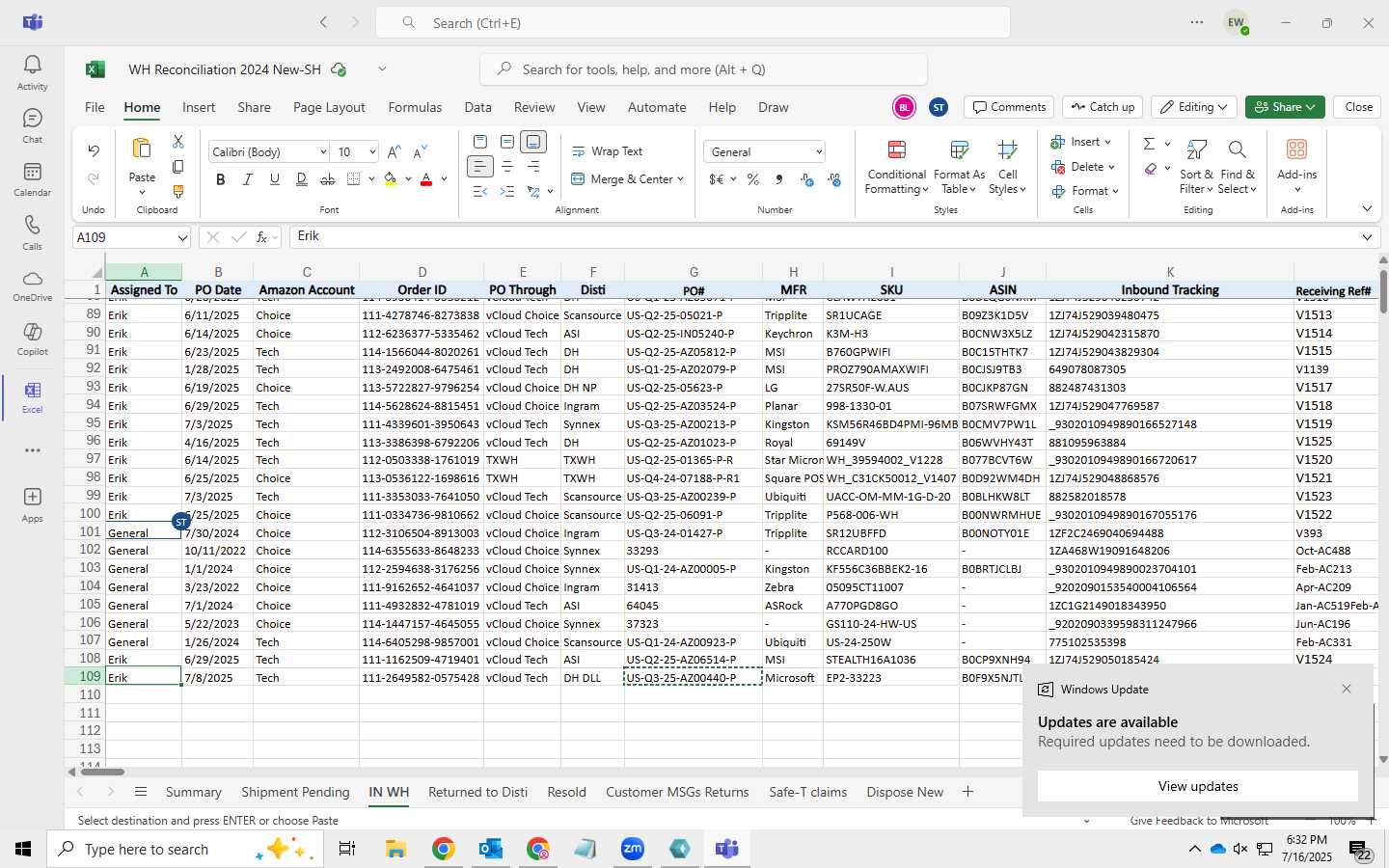Image resolution: width=1389 pixels, height=868 pixels.
Task: Toggle Center horizontal alignment
Action: click(x=506, y=167)
